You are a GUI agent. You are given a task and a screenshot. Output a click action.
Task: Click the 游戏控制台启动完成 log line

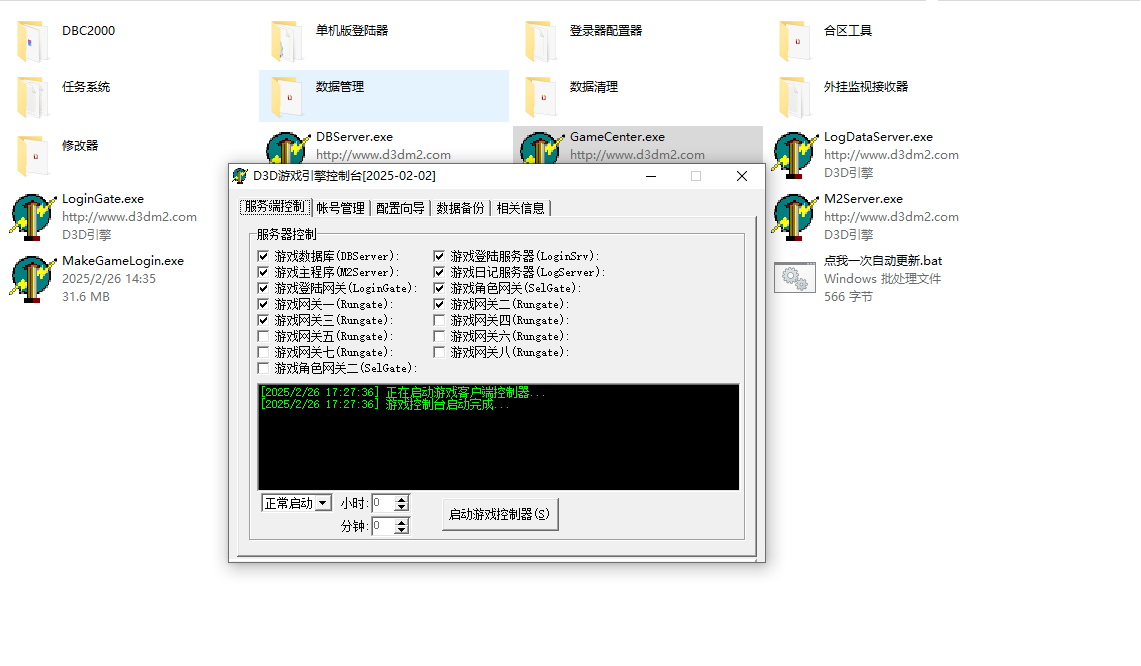pyautogui.click(x=385, y=405)
